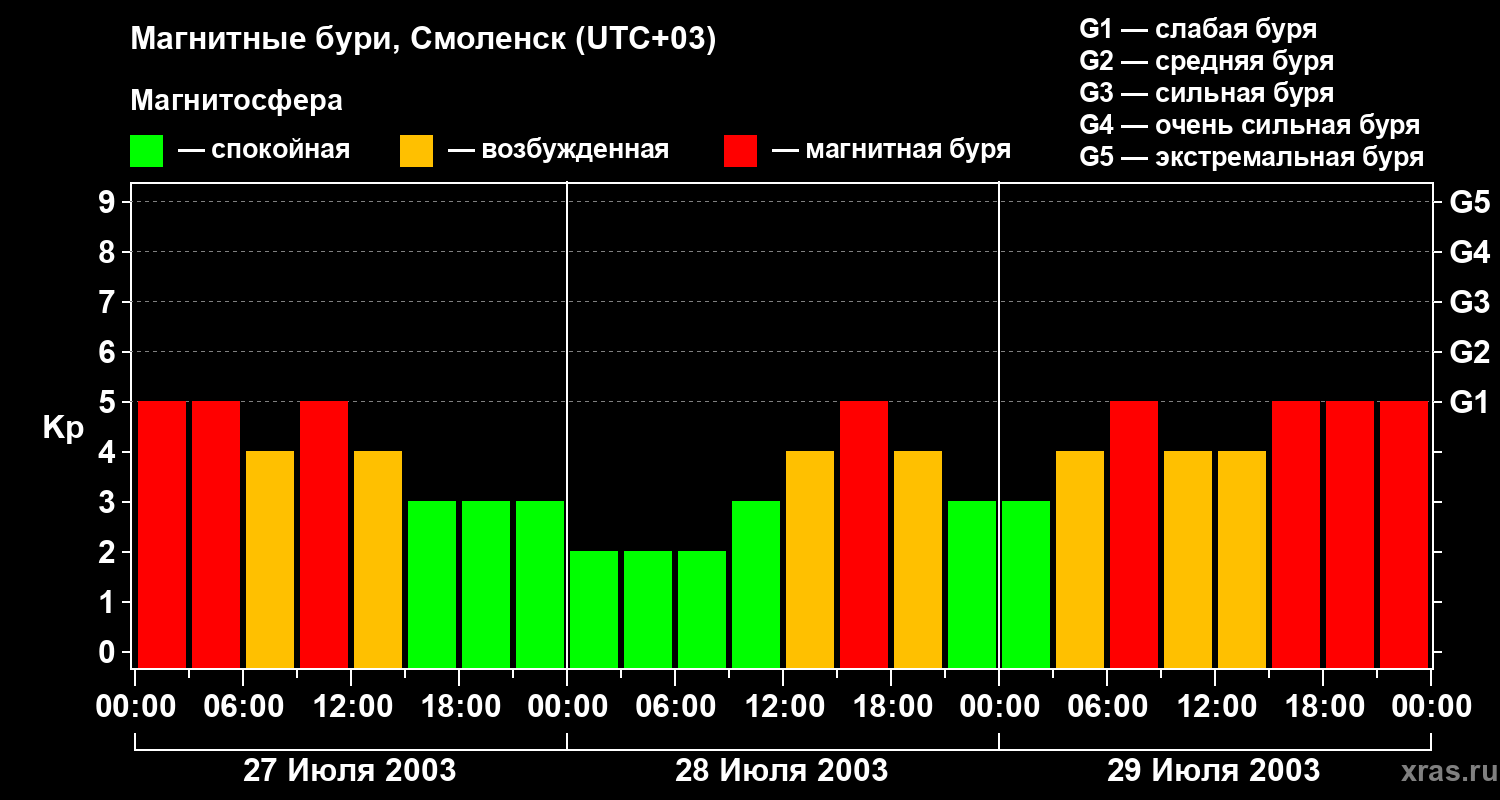This screenshot has height=800, width=1500.
Task: Click the 'G2' label on the right axis
Action: click(x=1469, y=352)
